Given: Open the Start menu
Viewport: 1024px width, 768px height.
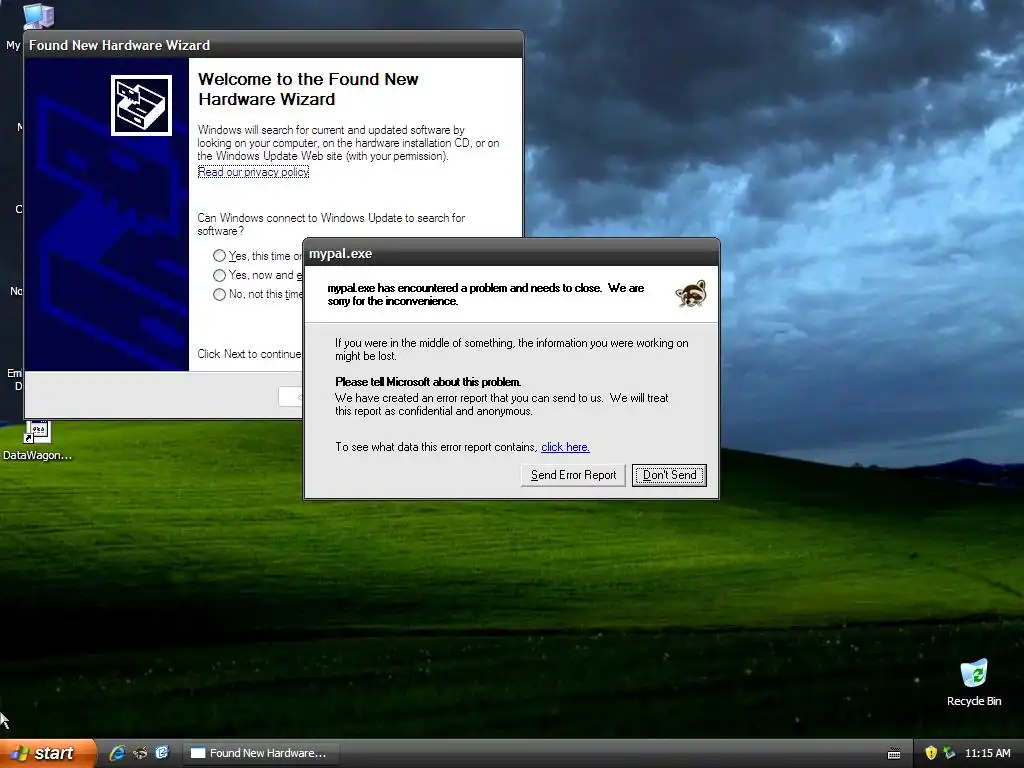Looking at the screenshot, I should (x=48, y=753).
